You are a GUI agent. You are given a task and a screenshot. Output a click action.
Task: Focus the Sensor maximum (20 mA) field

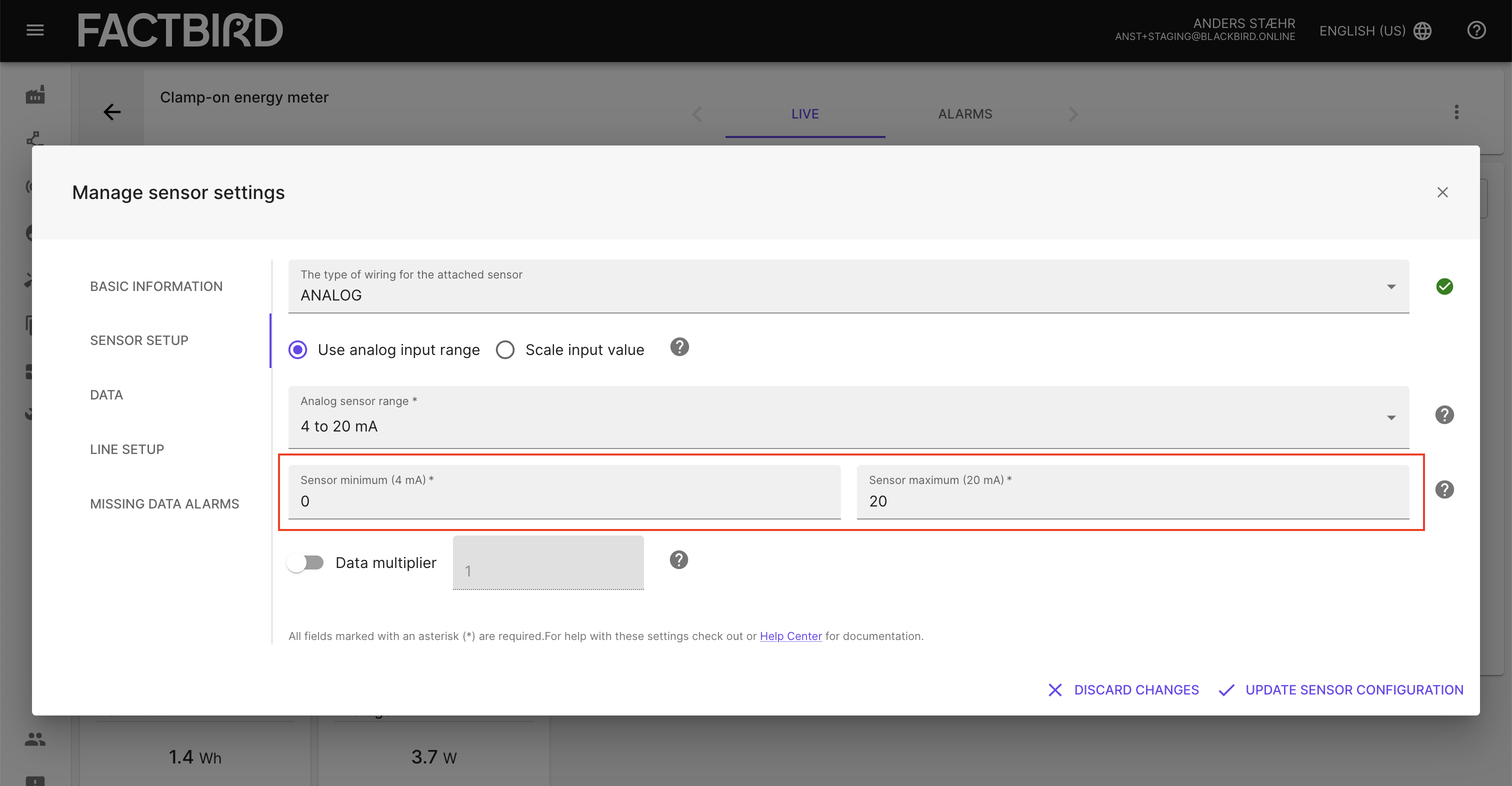click(1132, 492)
